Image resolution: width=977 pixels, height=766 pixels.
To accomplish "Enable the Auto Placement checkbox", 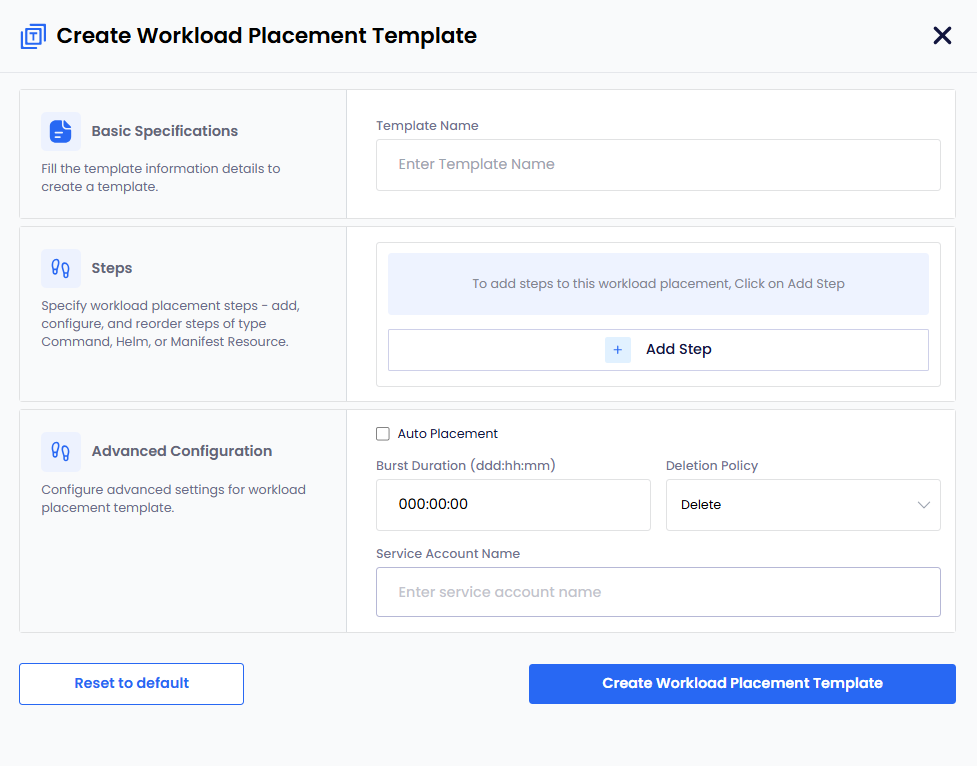I will pos(383,434).
